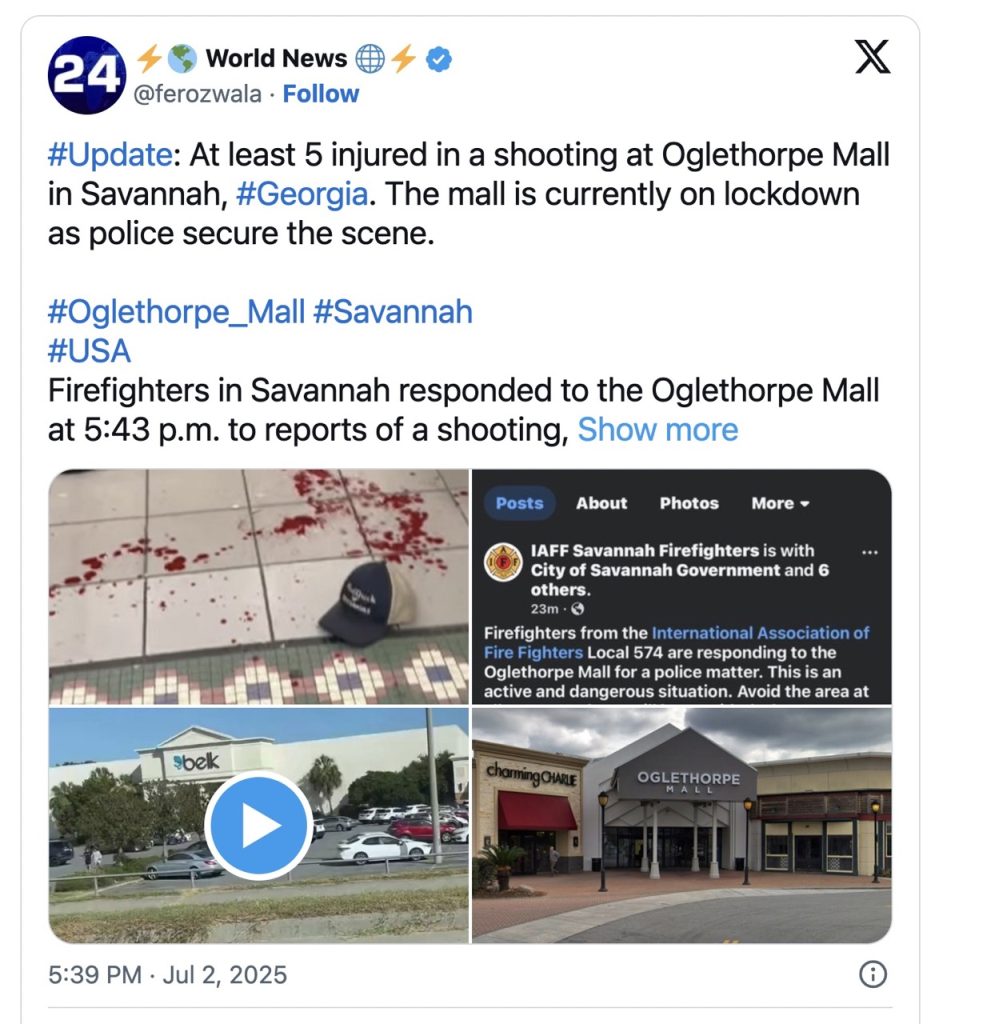The height and width of the screenshot is (1024, 995).
Task: Play the Belk parking lot video
Action: 259,825
